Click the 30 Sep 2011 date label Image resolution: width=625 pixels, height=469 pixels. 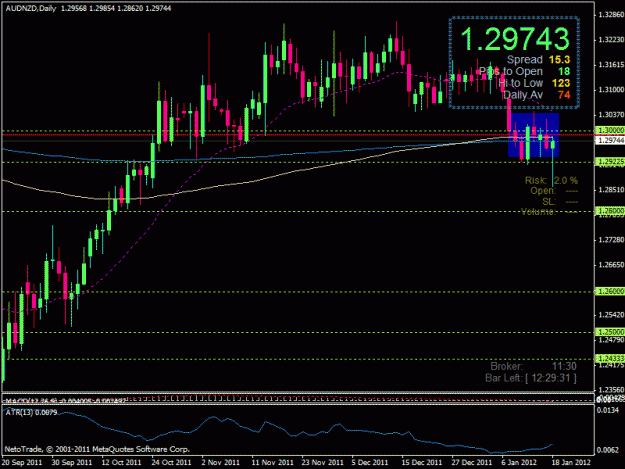pos(72,463)
